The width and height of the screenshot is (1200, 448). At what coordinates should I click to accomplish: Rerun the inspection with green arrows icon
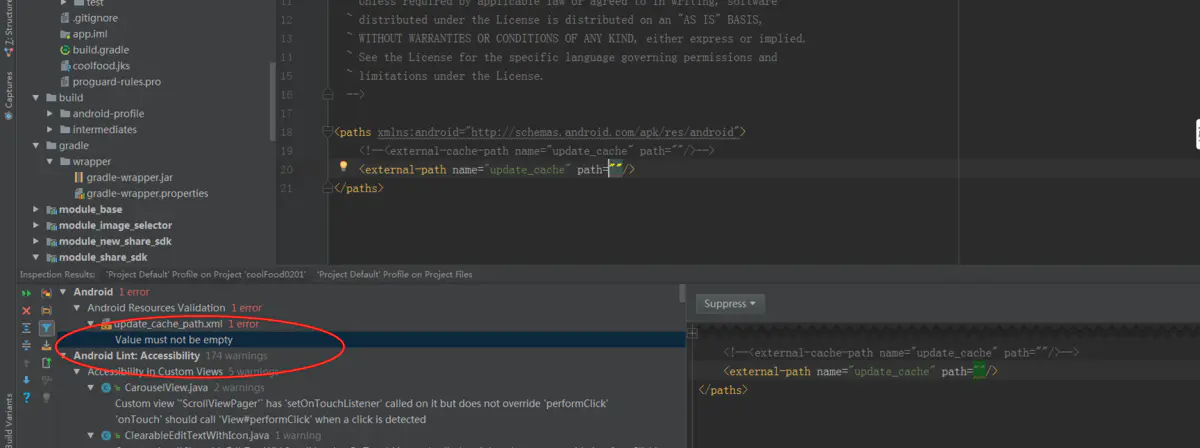click(27, 293)
